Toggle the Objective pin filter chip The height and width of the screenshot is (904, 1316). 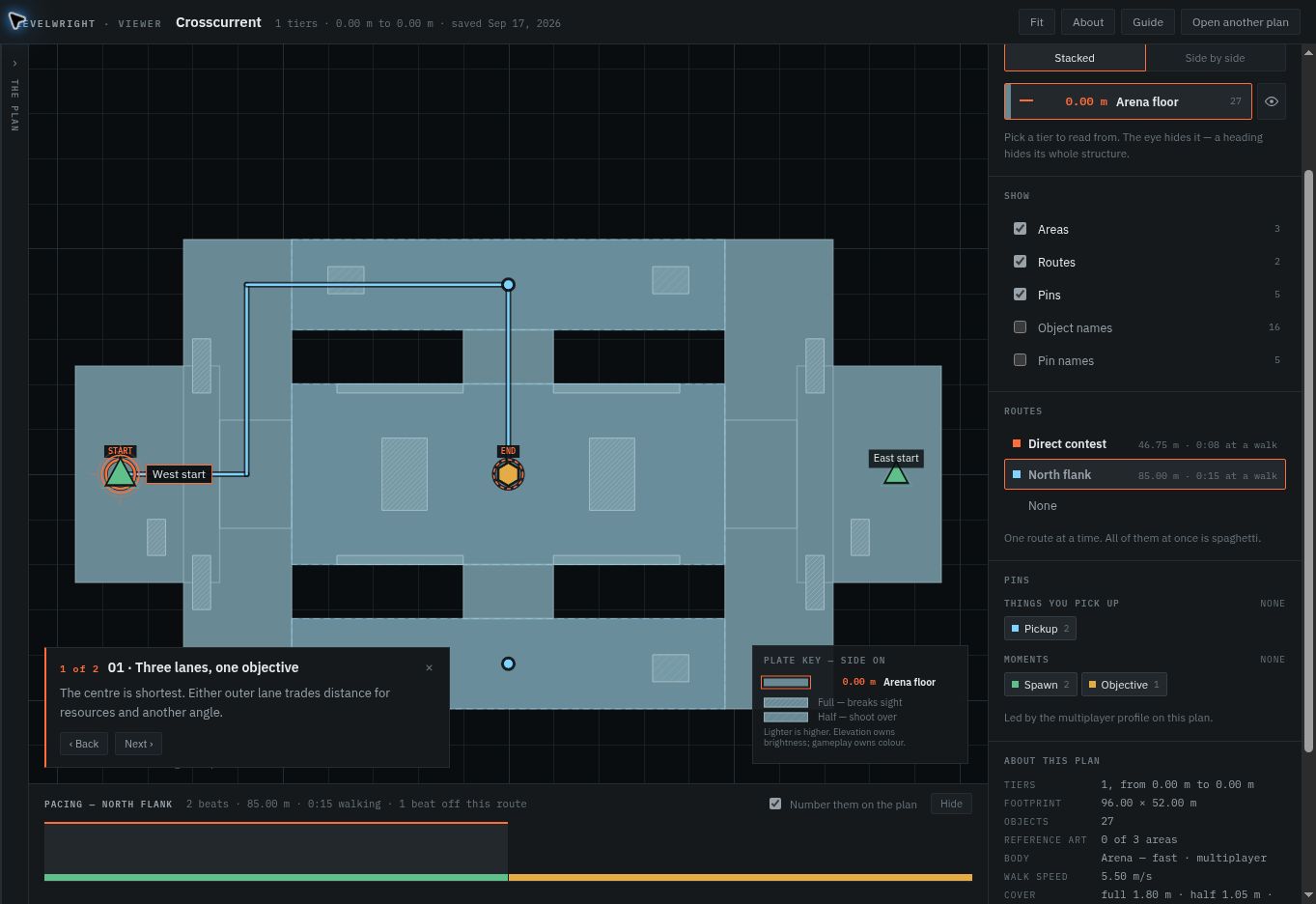[1125, 685]
